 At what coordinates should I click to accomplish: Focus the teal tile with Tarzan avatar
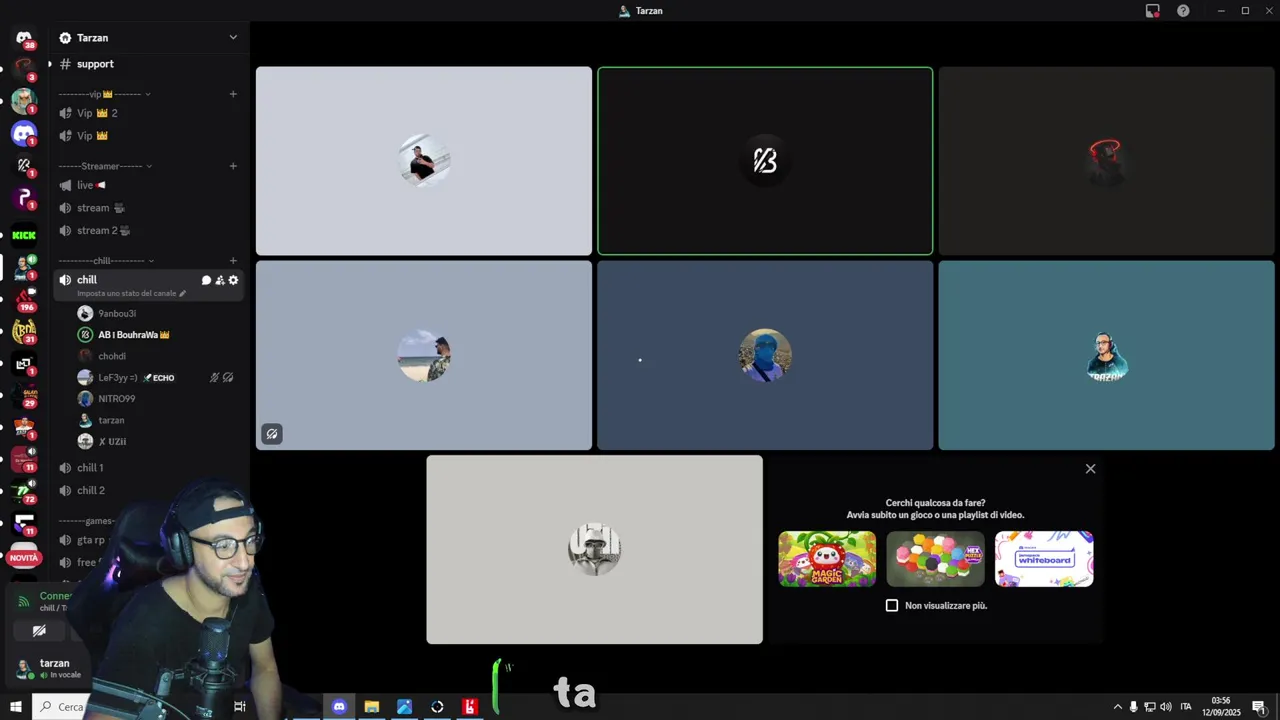point(1106,355)
